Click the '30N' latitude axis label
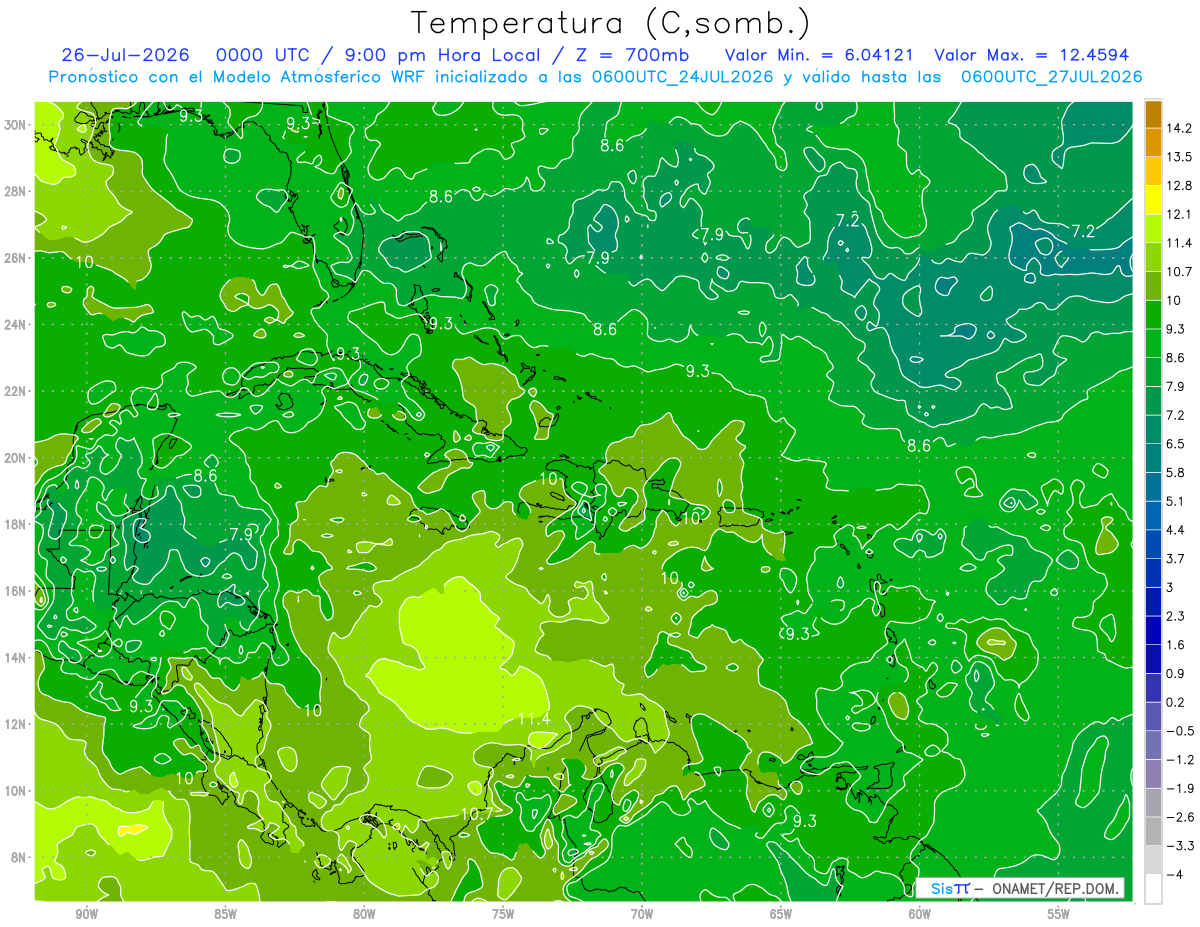The height and width of the screenshot is (927, 1200). click(15, 125)
